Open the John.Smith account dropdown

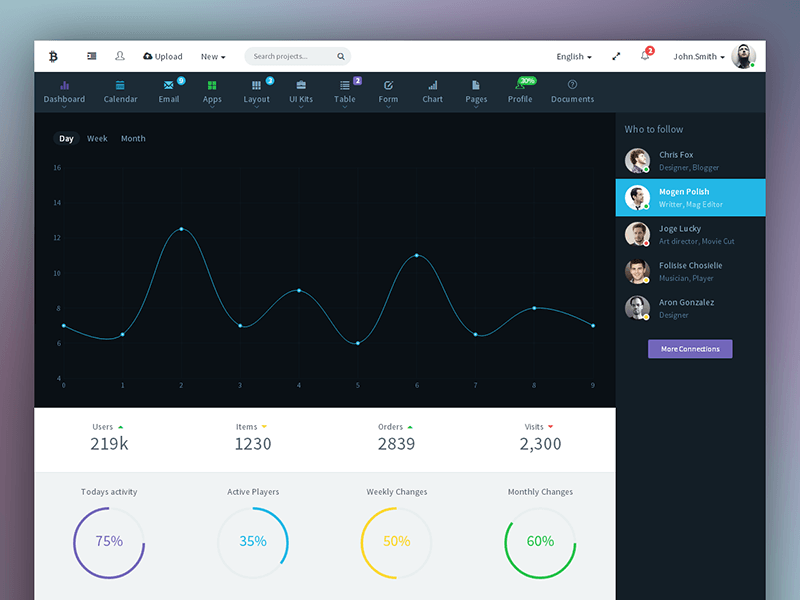699,57
